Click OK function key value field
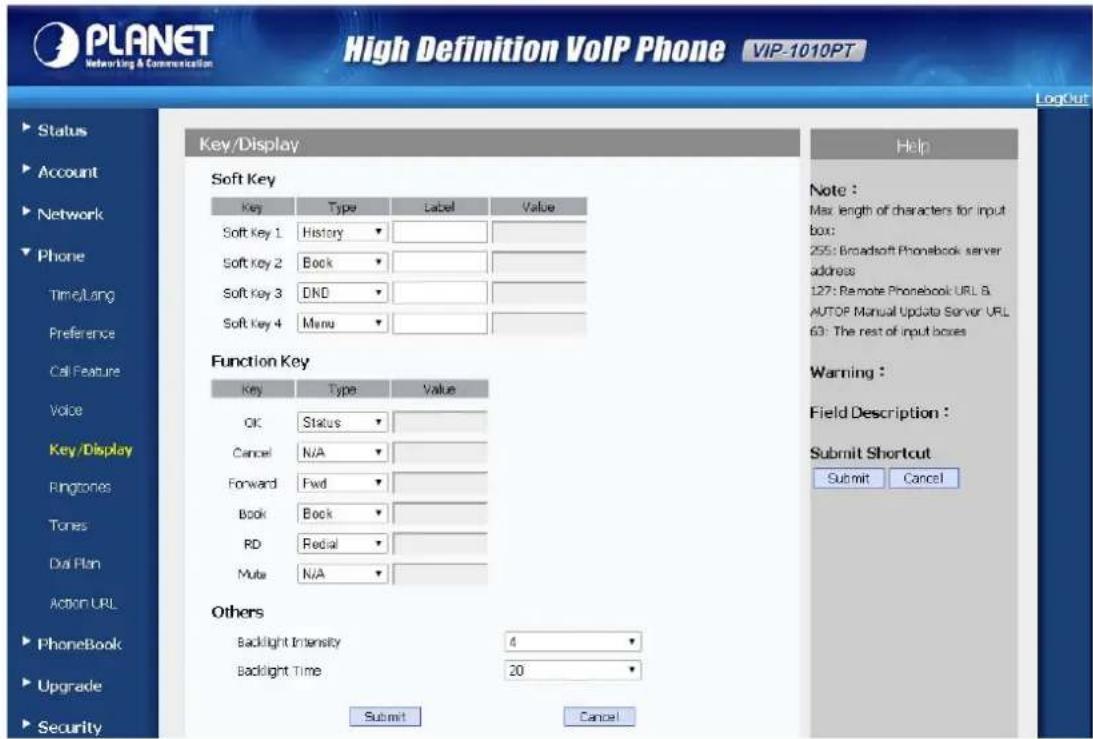 [440, 422]
